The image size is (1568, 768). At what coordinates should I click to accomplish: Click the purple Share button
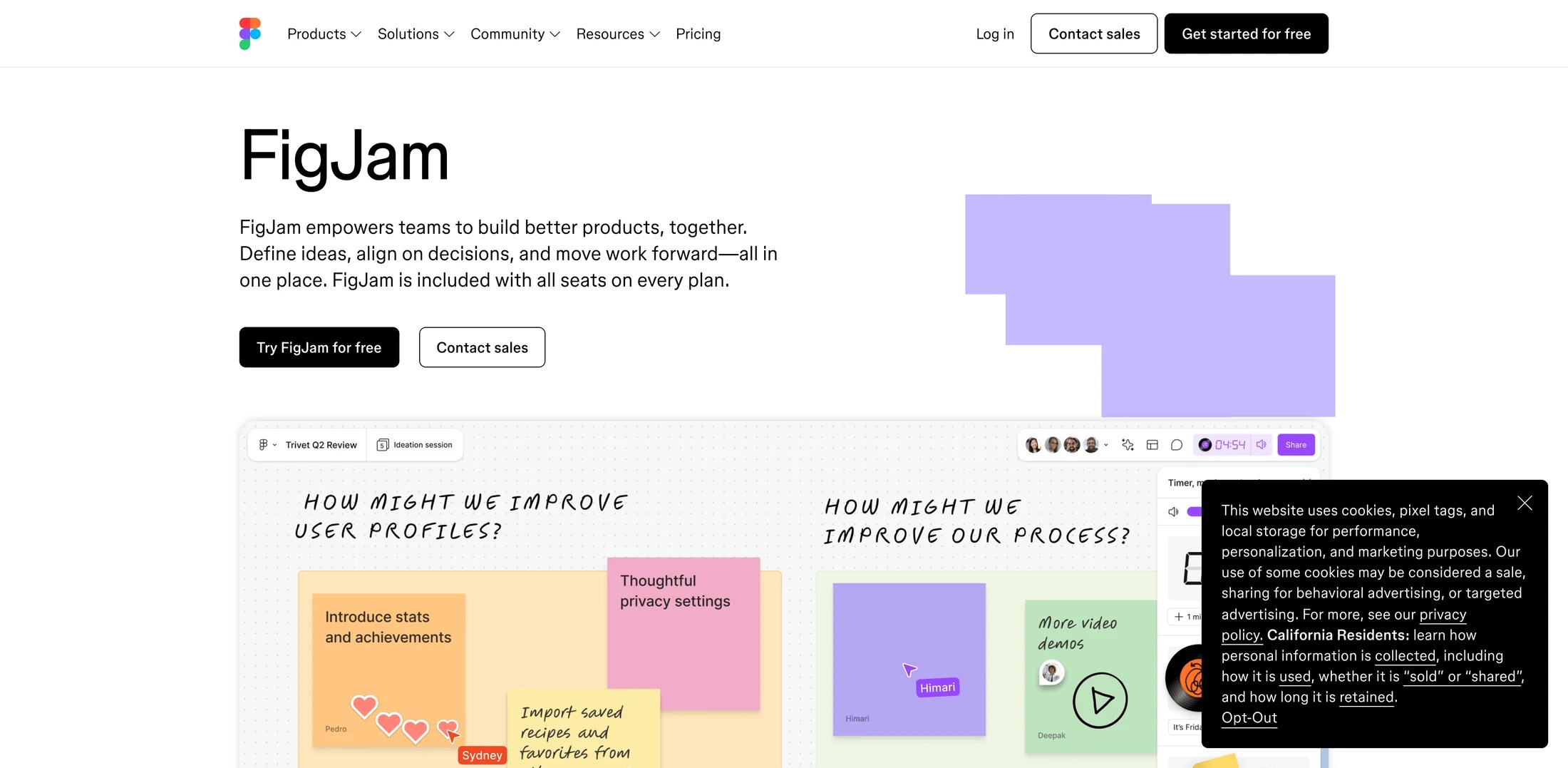tap(1296, 445)
